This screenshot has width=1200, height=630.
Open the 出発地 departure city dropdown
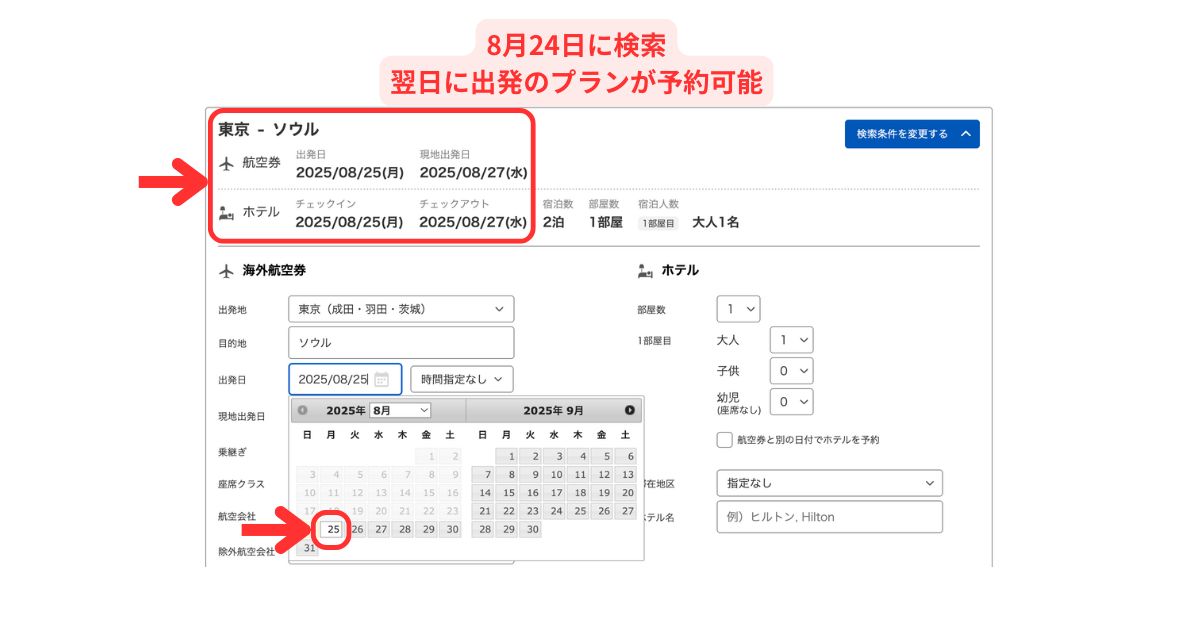tap(401, 309)
